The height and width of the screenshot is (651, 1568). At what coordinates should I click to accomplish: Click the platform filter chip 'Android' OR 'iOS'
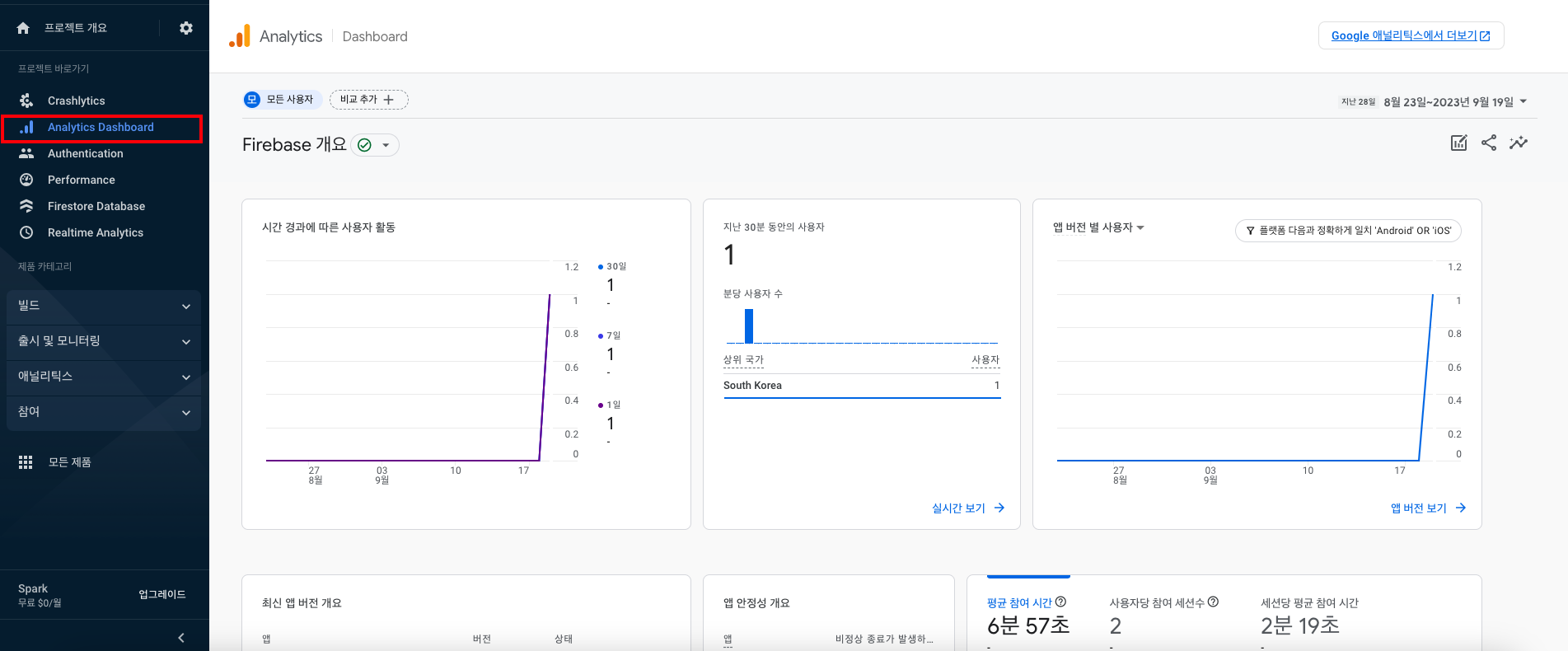[1348, 231]
